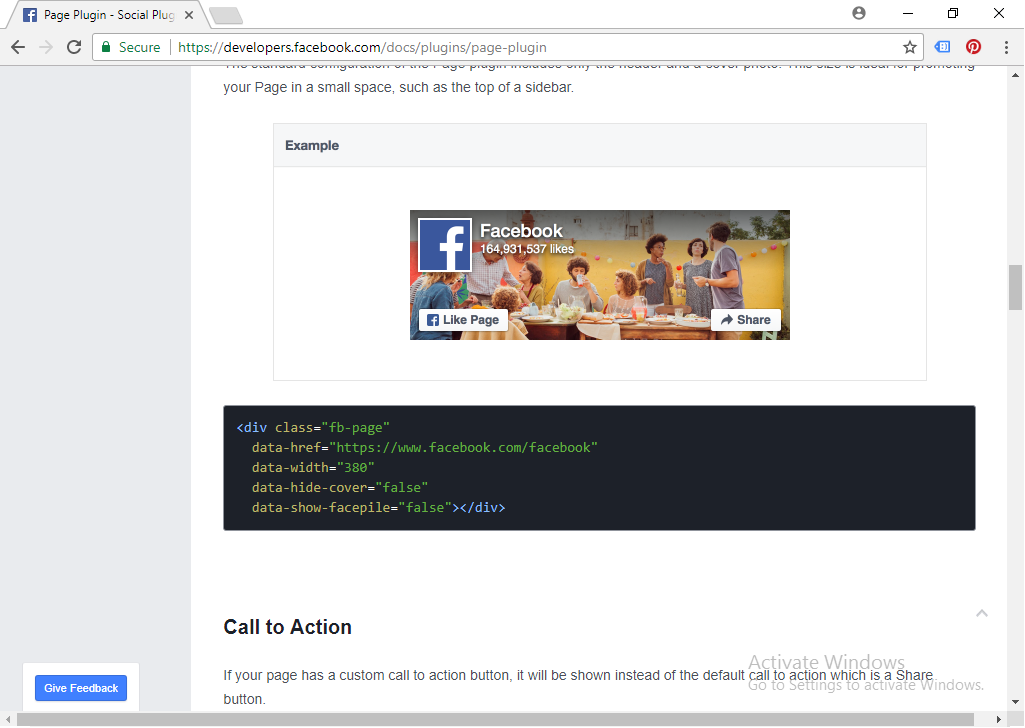Screen dimensions: 1025x728
Task: Open the blue extension icon in toolbar
Action: pos(942,47)
